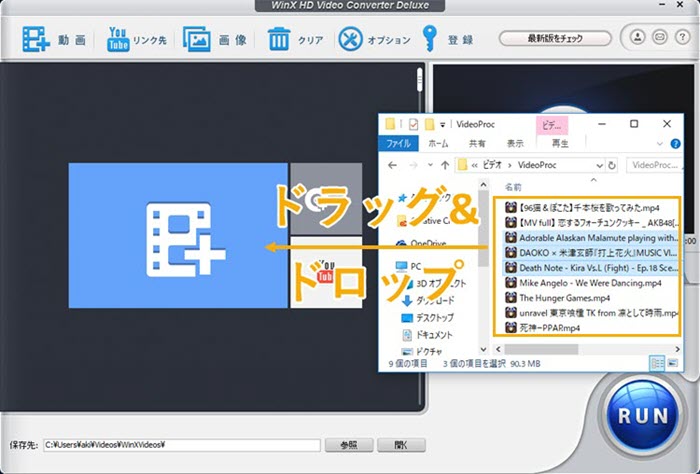Click the Explorer address bar path
Image resolution: width=700 pixels, height=474 pixels.
coord(529,165)
